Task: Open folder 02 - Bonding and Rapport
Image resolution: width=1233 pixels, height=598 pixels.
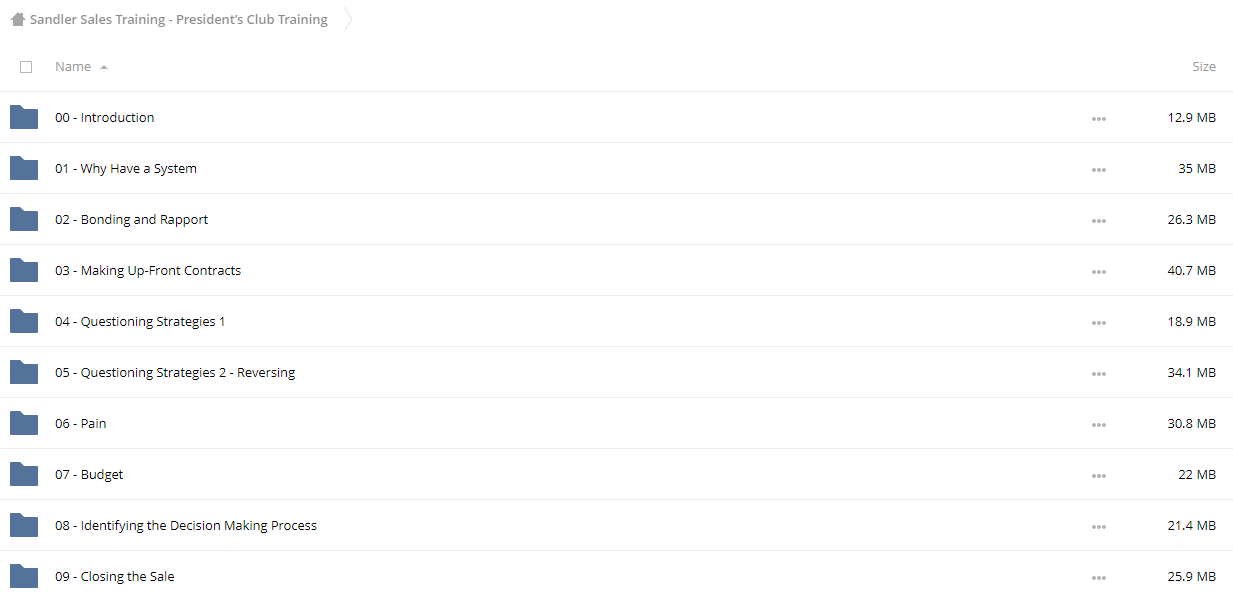Action: click(132, 220)
